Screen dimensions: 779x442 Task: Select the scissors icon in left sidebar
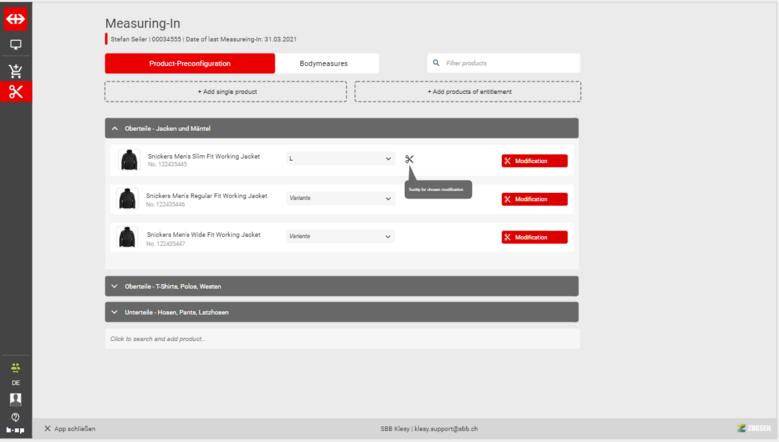(16, 92)
